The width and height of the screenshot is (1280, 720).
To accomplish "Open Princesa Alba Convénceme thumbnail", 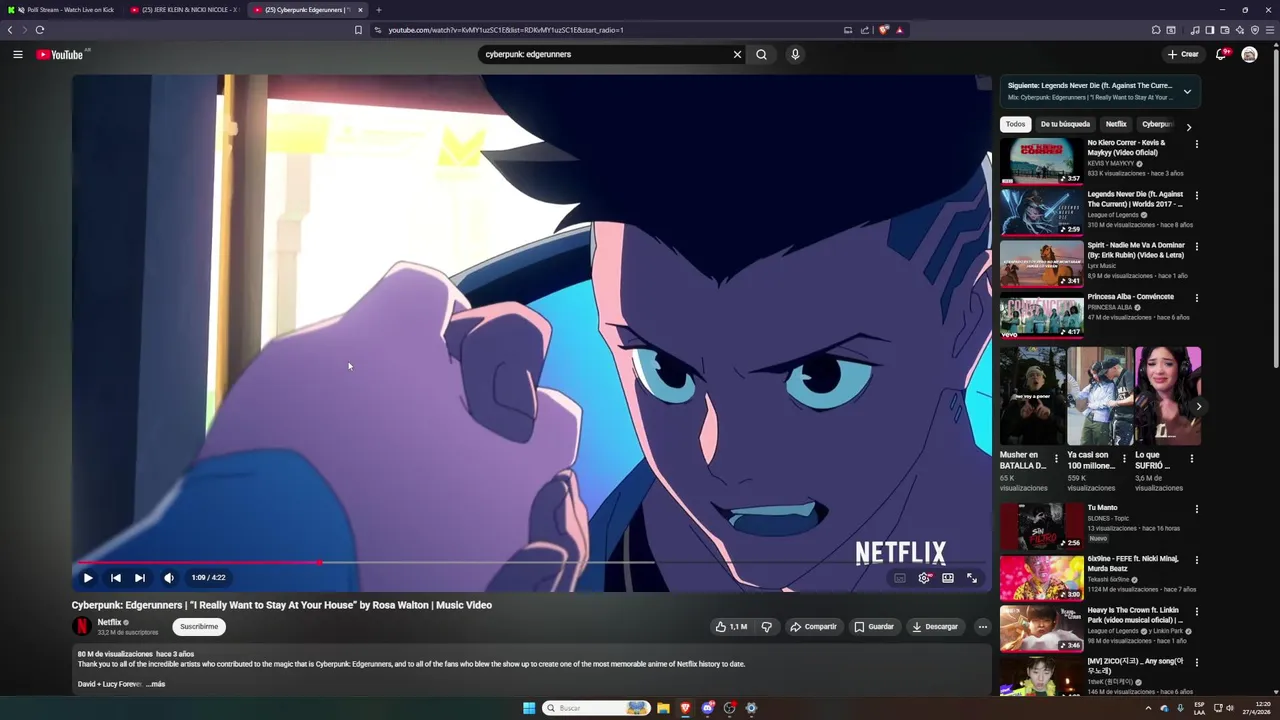I will tap(1041, 315).
